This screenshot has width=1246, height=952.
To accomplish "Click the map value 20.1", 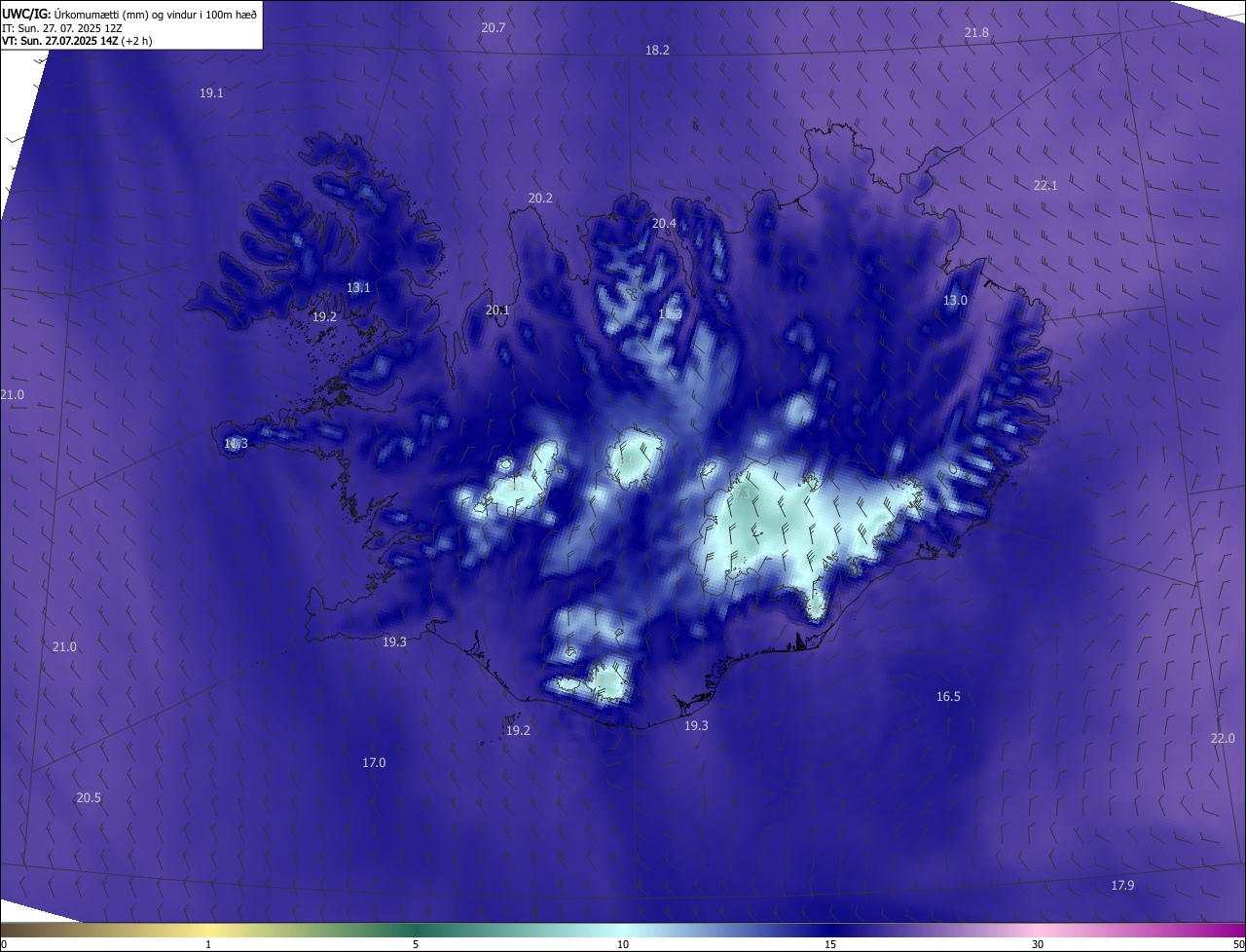I will tap(497, 311).
